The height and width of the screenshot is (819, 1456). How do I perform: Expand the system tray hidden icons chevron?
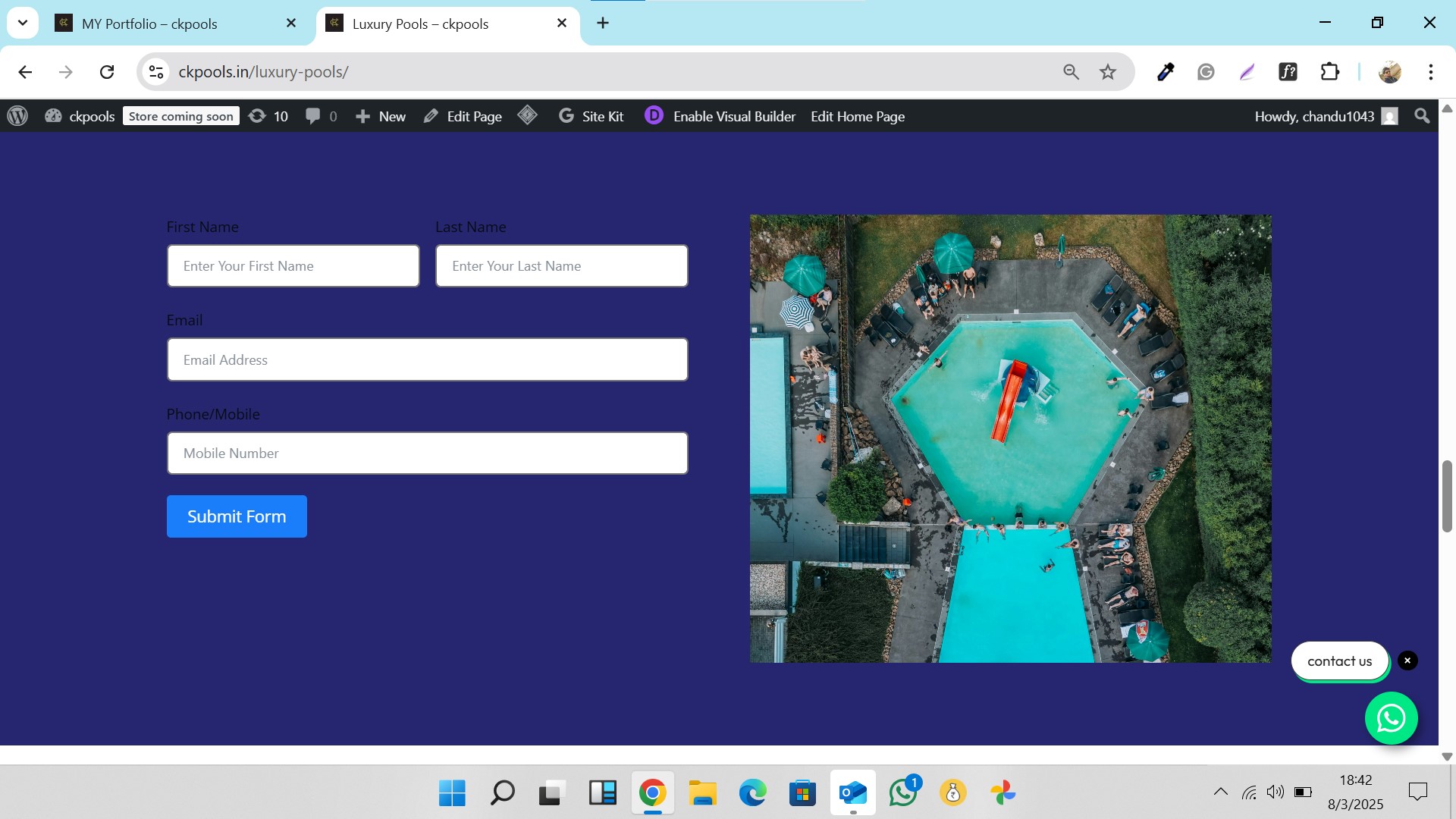1220,792
